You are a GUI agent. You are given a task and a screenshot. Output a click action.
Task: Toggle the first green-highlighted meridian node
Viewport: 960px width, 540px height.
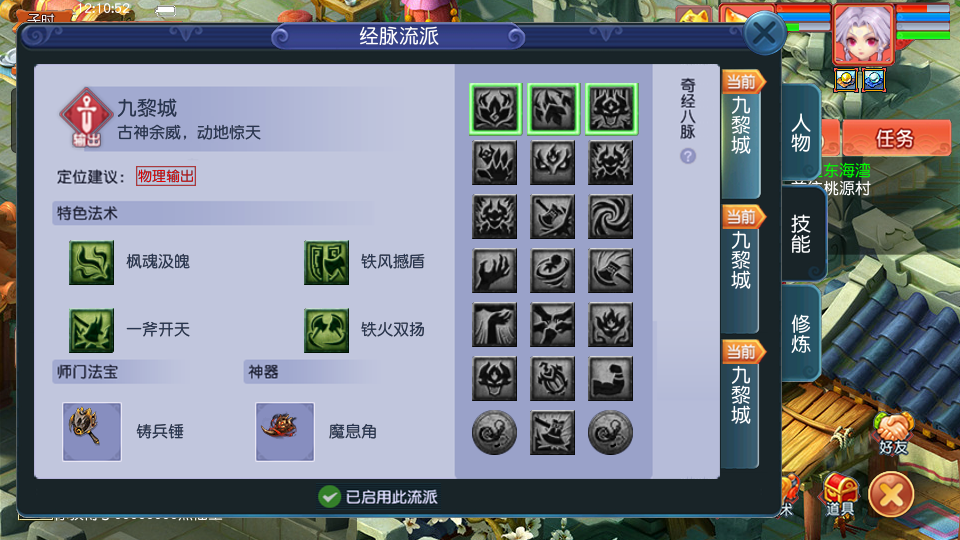pyautogui.click(x=495, y=109)
